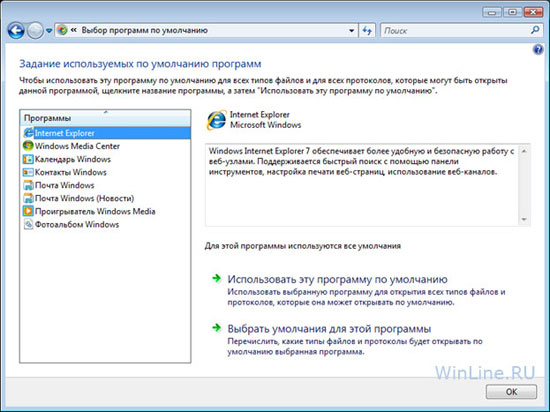
Task: Click Использовать эту программу по умолчанию
Action: point(337,279)
